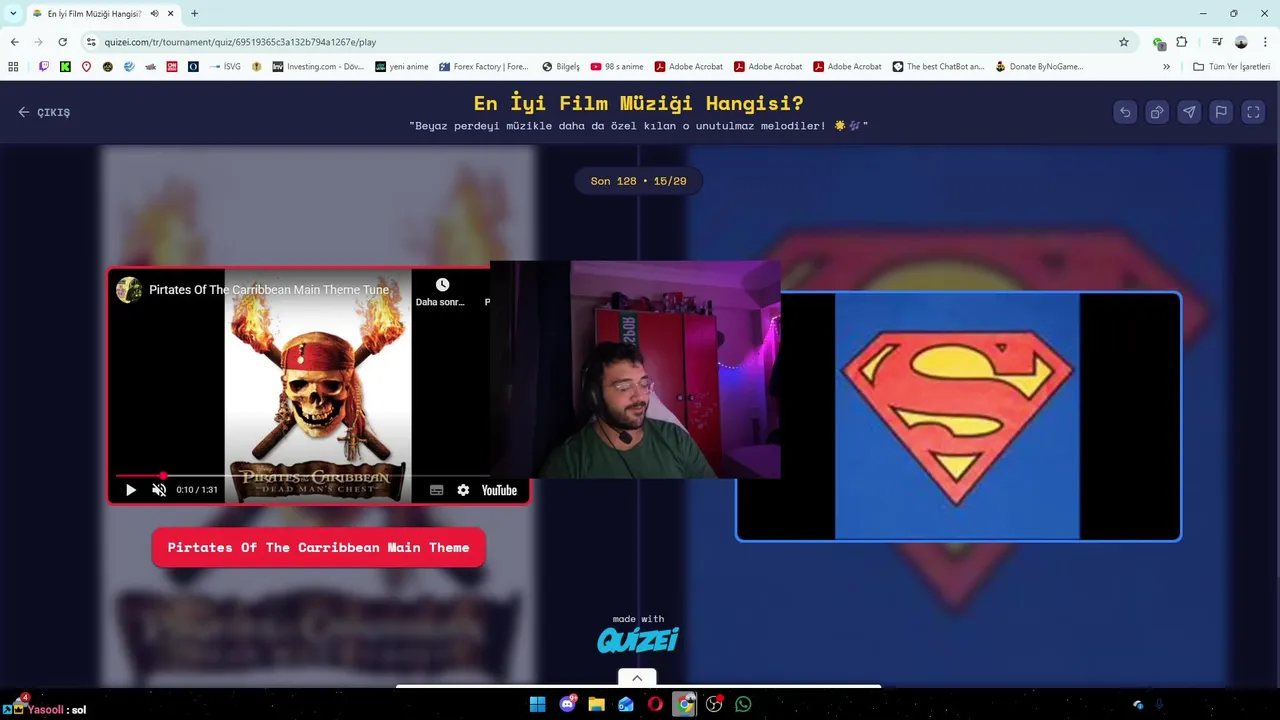Click the undo last pick icon
This screenshot has width=1280, height=720.
pyautogui.click(x=1125, y=112)
